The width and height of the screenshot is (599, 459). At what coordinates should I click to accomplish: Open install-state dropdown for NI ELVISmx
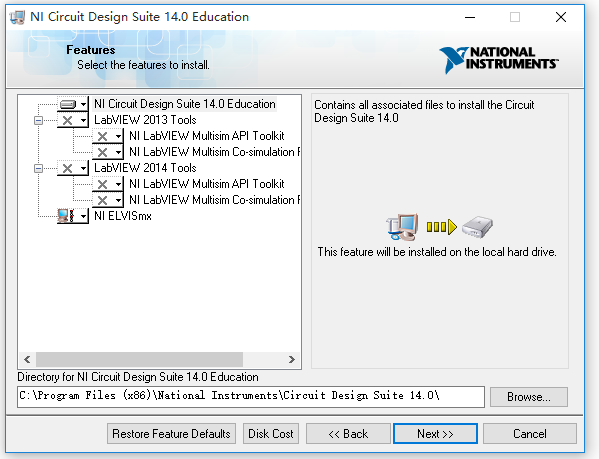(73, 216)
